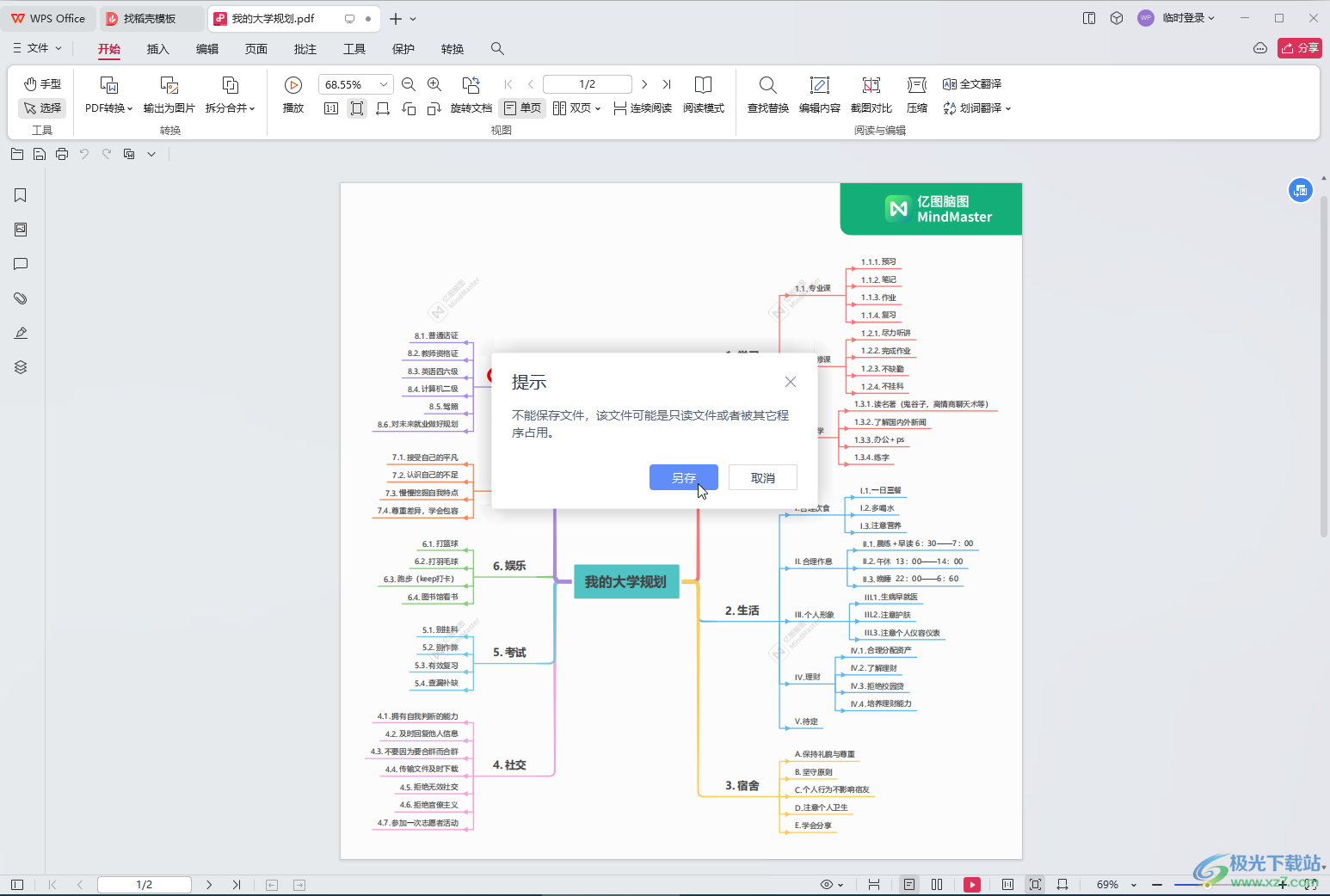Rotate page counterclockwise in ribbon
This screenshot has width=1330, height=896.
click(x=409, y=108)
